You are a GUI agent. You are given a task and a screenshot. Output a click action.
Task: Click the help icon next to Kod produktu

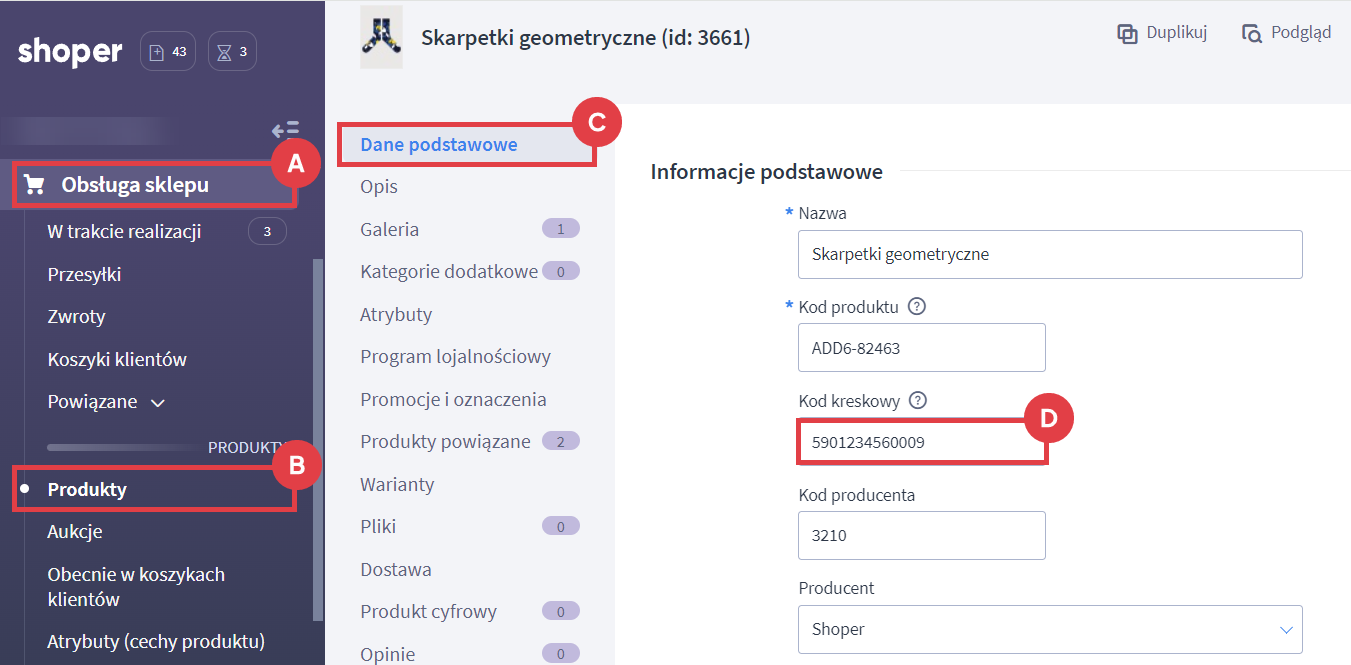point(917,306)
